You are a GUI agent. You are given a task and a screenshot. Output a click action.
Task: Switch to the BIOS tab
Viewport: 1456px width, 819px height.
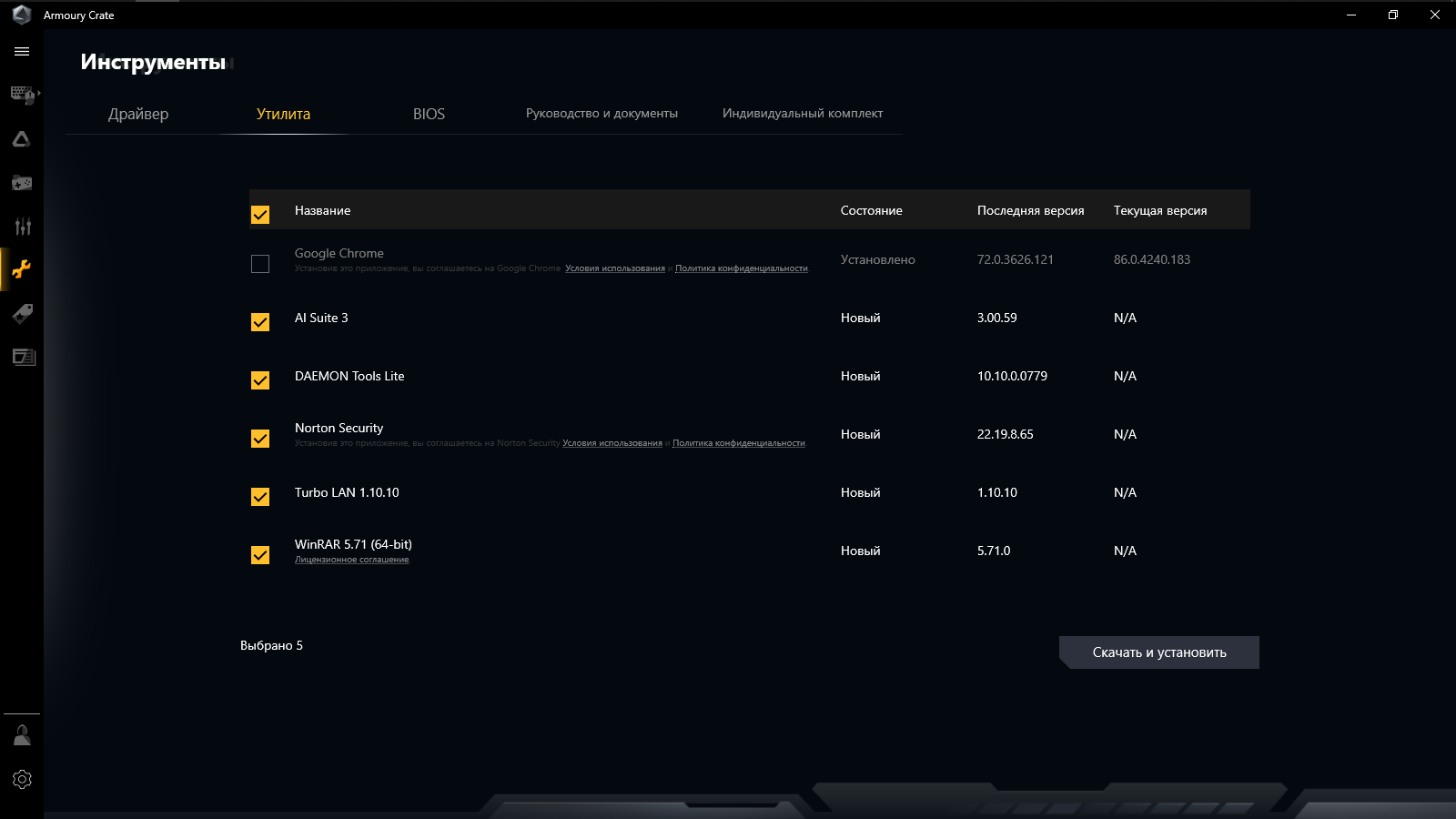[429, 114]
